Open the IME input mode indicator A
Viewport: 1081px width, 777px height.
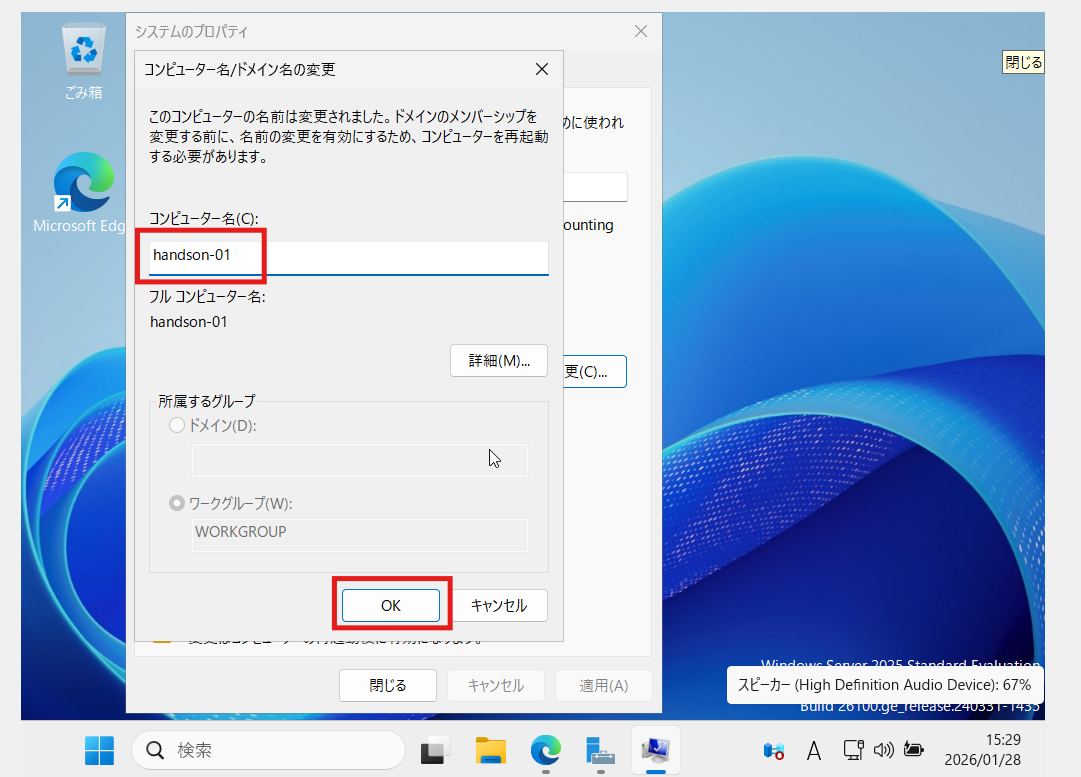(814, 750)
